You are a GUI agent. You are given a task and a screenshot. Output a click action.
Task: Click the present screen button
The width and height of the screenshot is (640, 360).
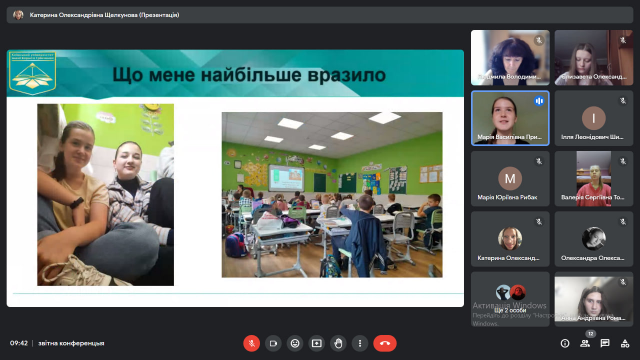317,343
